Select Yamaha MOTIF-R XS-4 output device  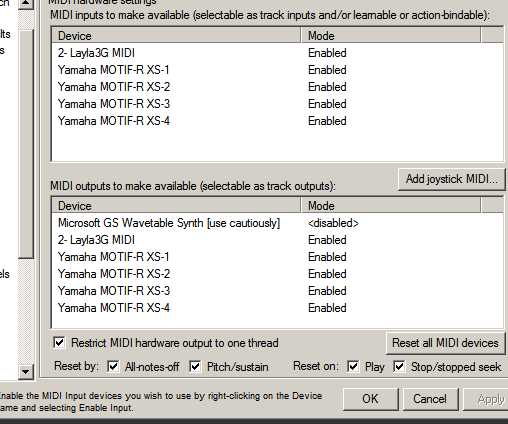coord(277,308)
